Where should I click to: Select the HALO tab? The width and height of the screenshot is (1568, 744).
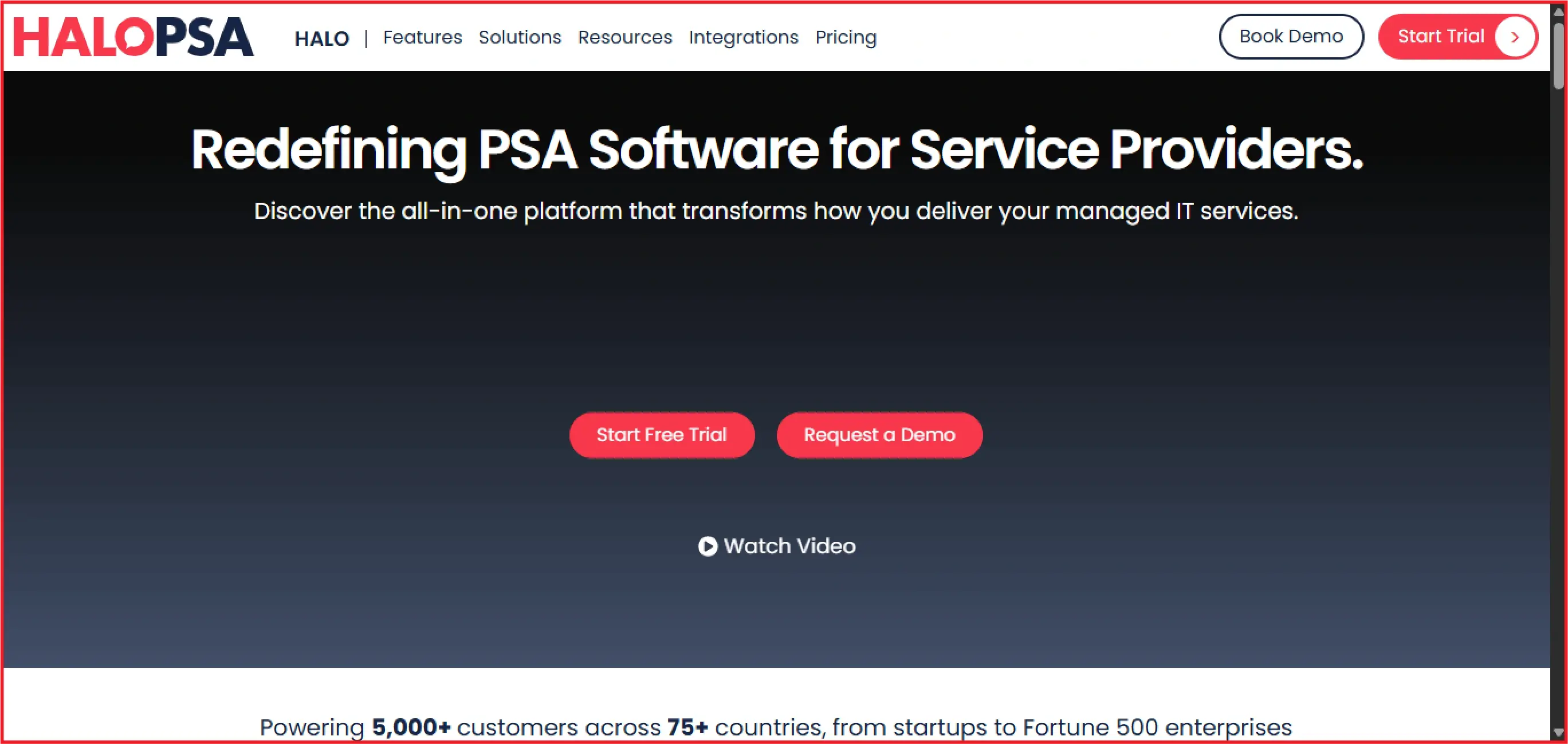[322, 38]
